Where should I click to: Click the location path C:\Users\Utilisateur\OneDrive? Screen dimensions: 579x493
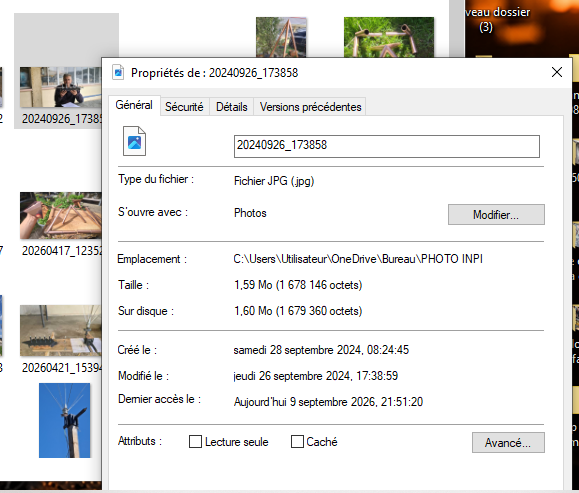[x=358, y=259]
